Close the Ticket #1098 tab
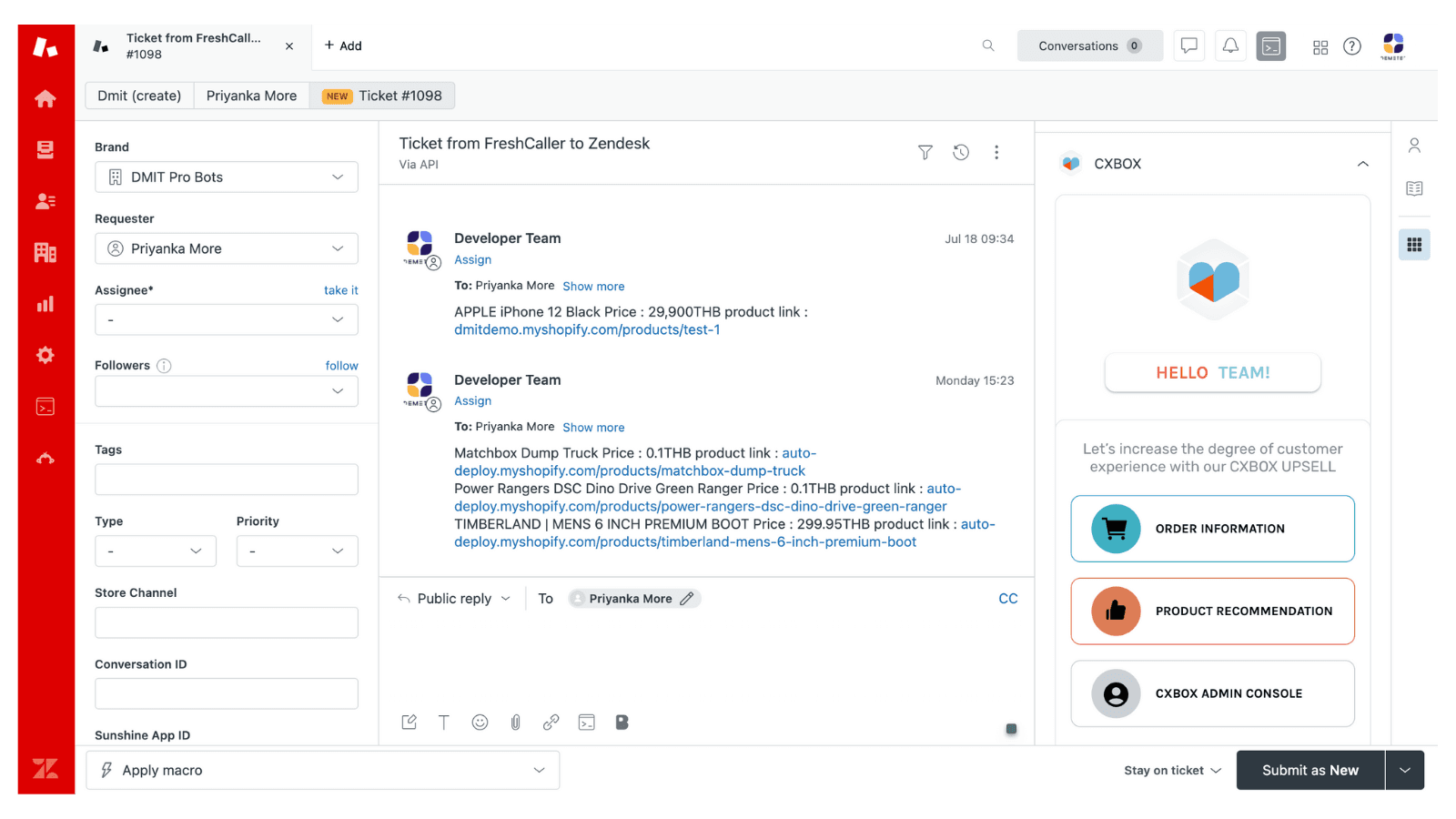 (x=289, y=46)
